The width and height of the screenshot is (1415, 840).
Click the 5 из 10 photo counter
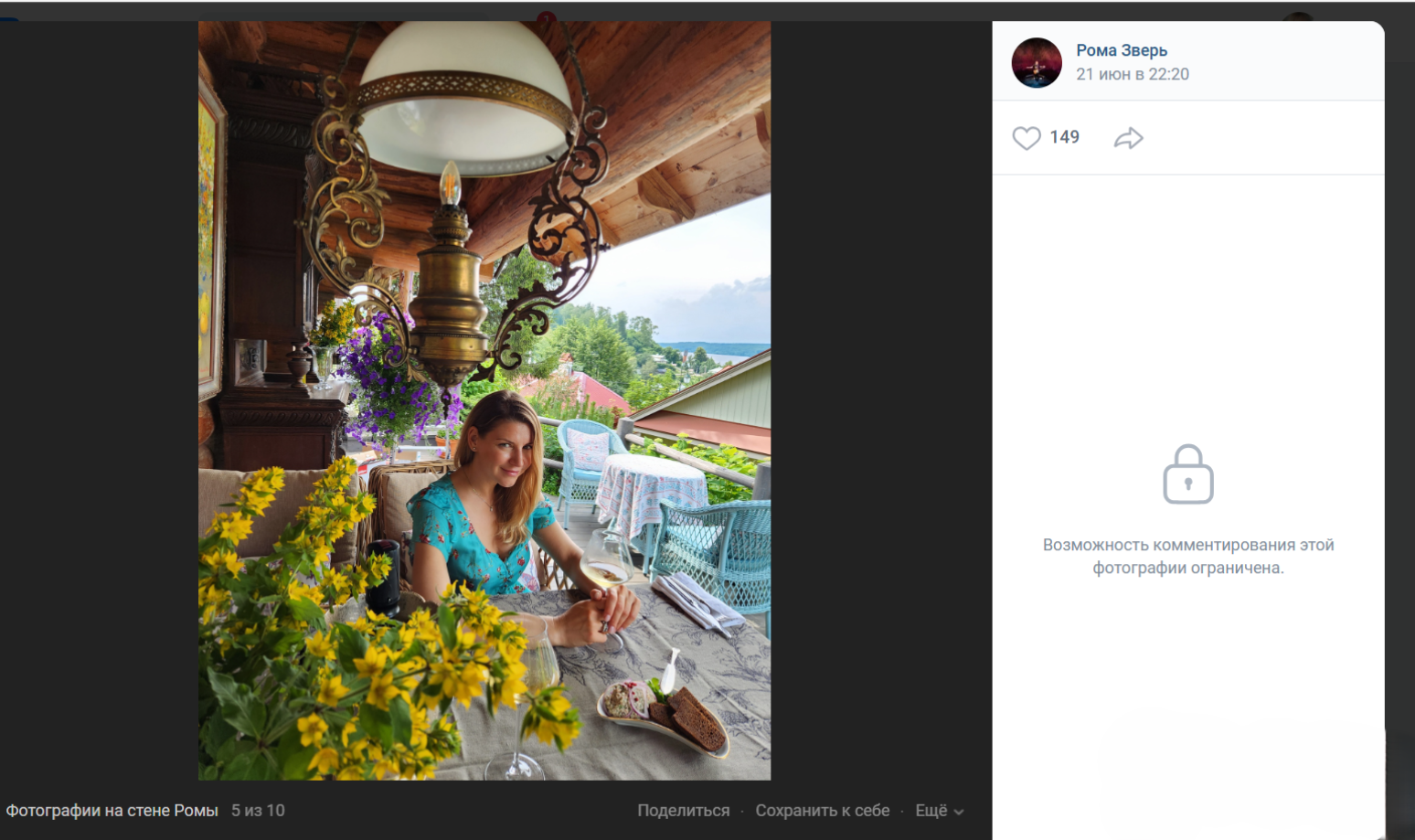click(x=258, y=811)
